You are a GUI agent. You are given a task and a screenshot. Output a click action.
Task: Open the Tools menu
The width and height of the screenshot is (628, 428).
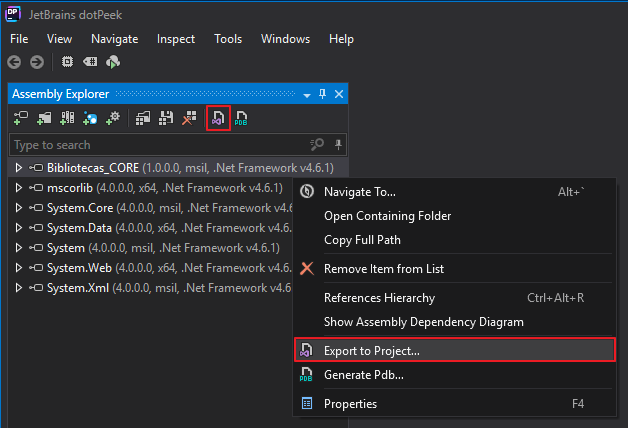pyautogui.click(x=228, y=39)
